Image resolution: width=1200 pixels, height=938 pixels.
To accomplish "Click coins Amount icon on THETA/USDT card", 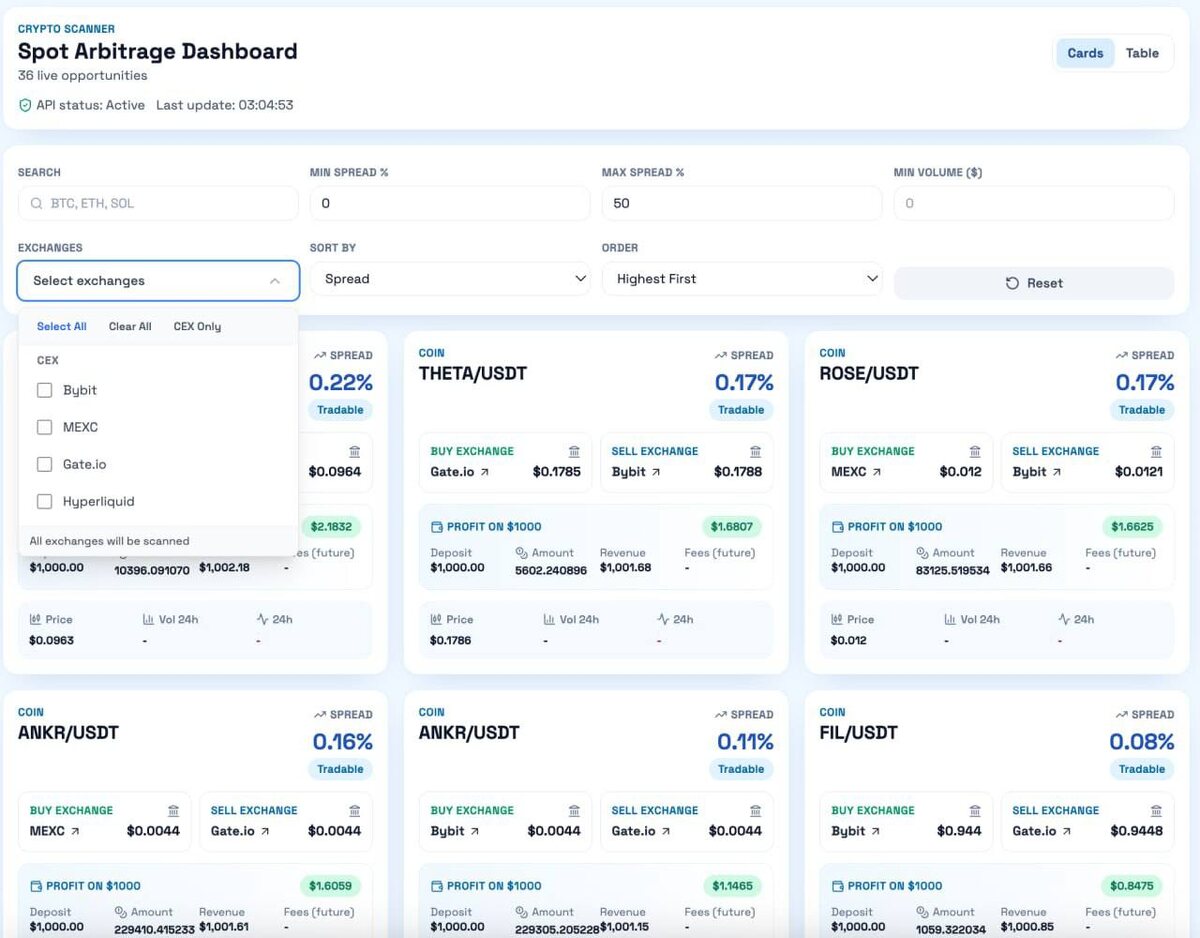I will [522, 553].
